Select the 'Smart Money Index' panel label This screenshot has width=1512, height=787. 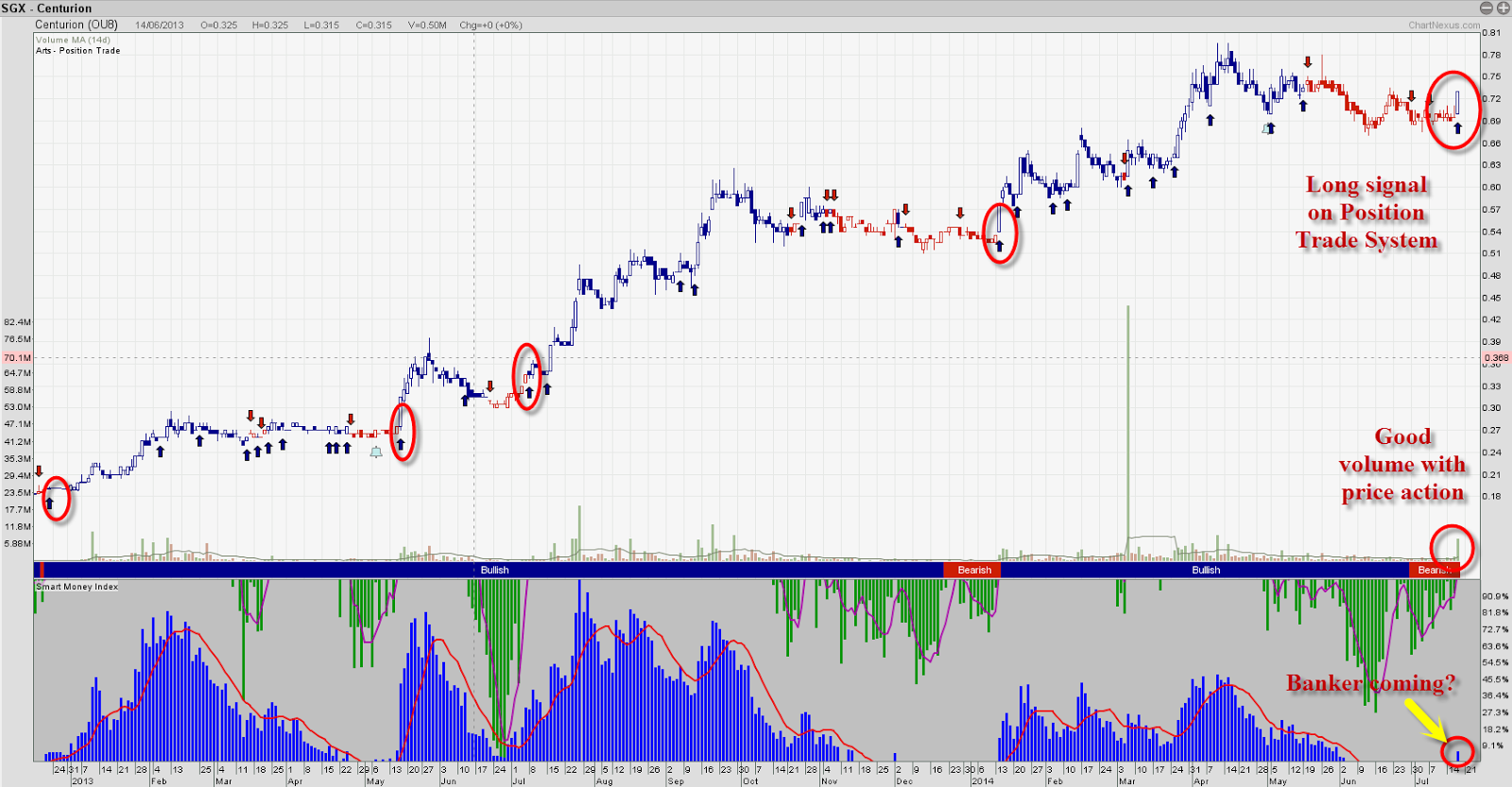click(x=77, y=587)
